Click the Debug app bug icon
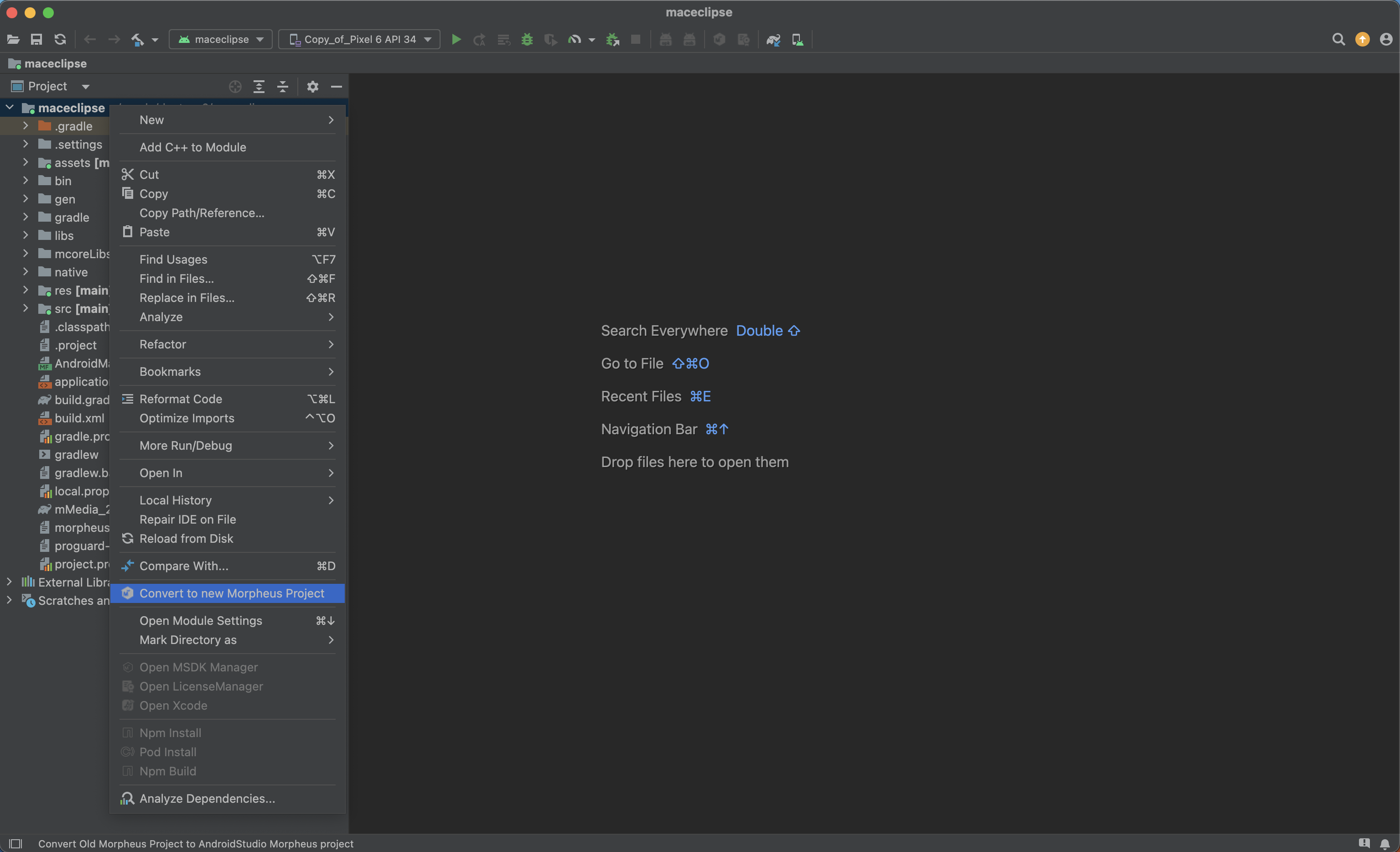 (x=527, y=39)
